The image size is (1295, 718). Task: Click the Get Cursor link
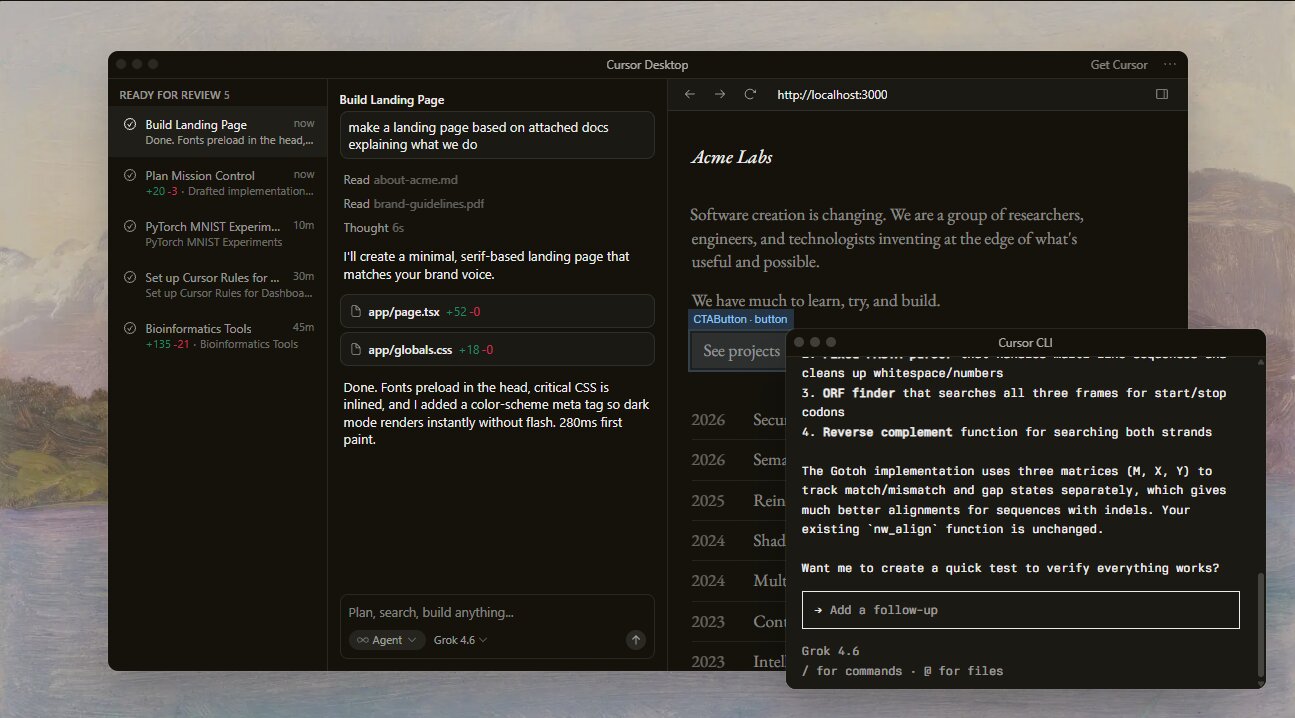coord(1119,64)
